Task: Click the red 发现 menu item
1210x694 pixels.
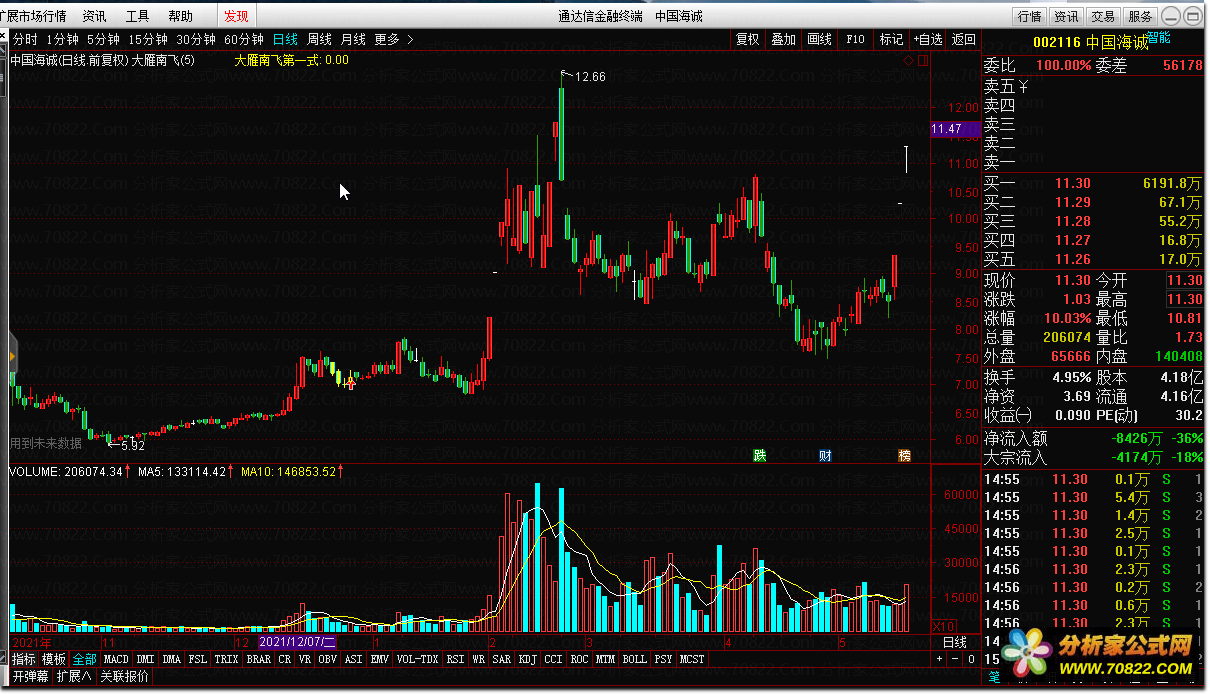Action: coord(237,16)
